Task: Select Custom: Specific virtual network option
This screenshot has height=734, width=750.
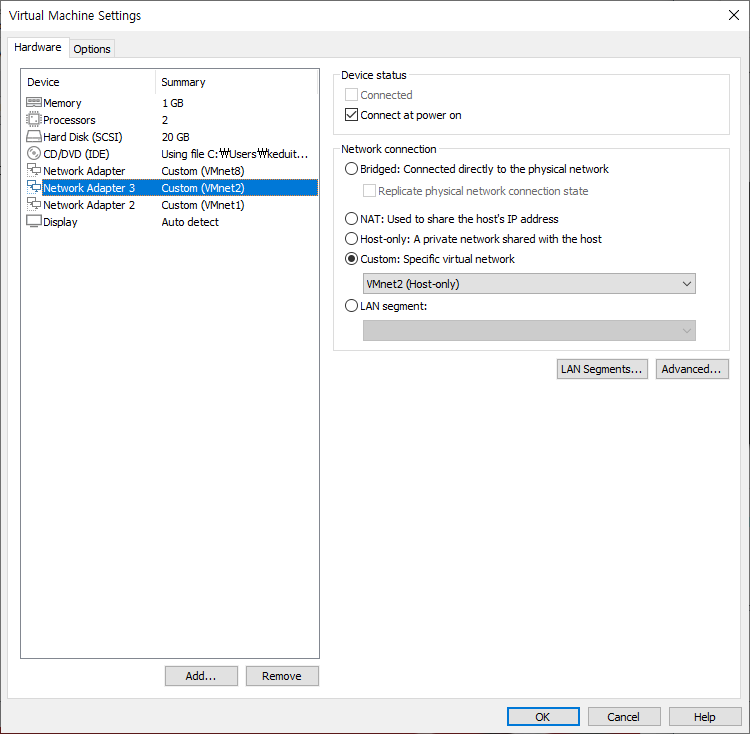Action: [351, 259]
